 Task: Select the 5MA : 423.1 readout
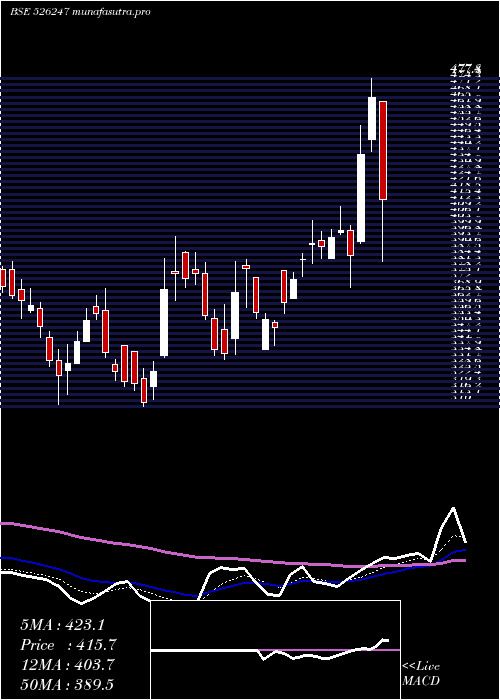click(62, 625)
